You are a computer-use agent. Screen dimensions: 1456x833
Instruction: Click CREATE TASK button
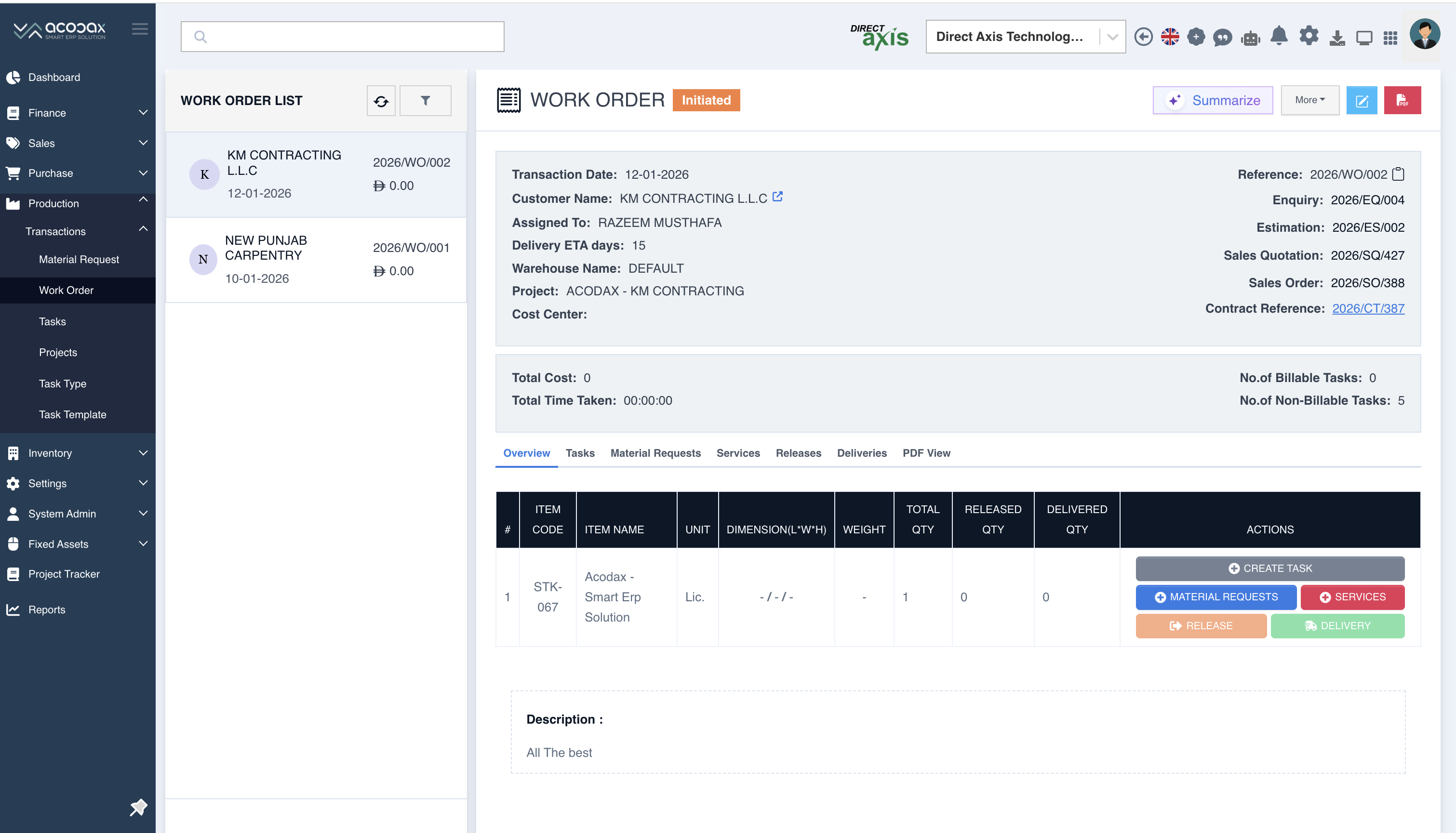[x=1269, y=568]
